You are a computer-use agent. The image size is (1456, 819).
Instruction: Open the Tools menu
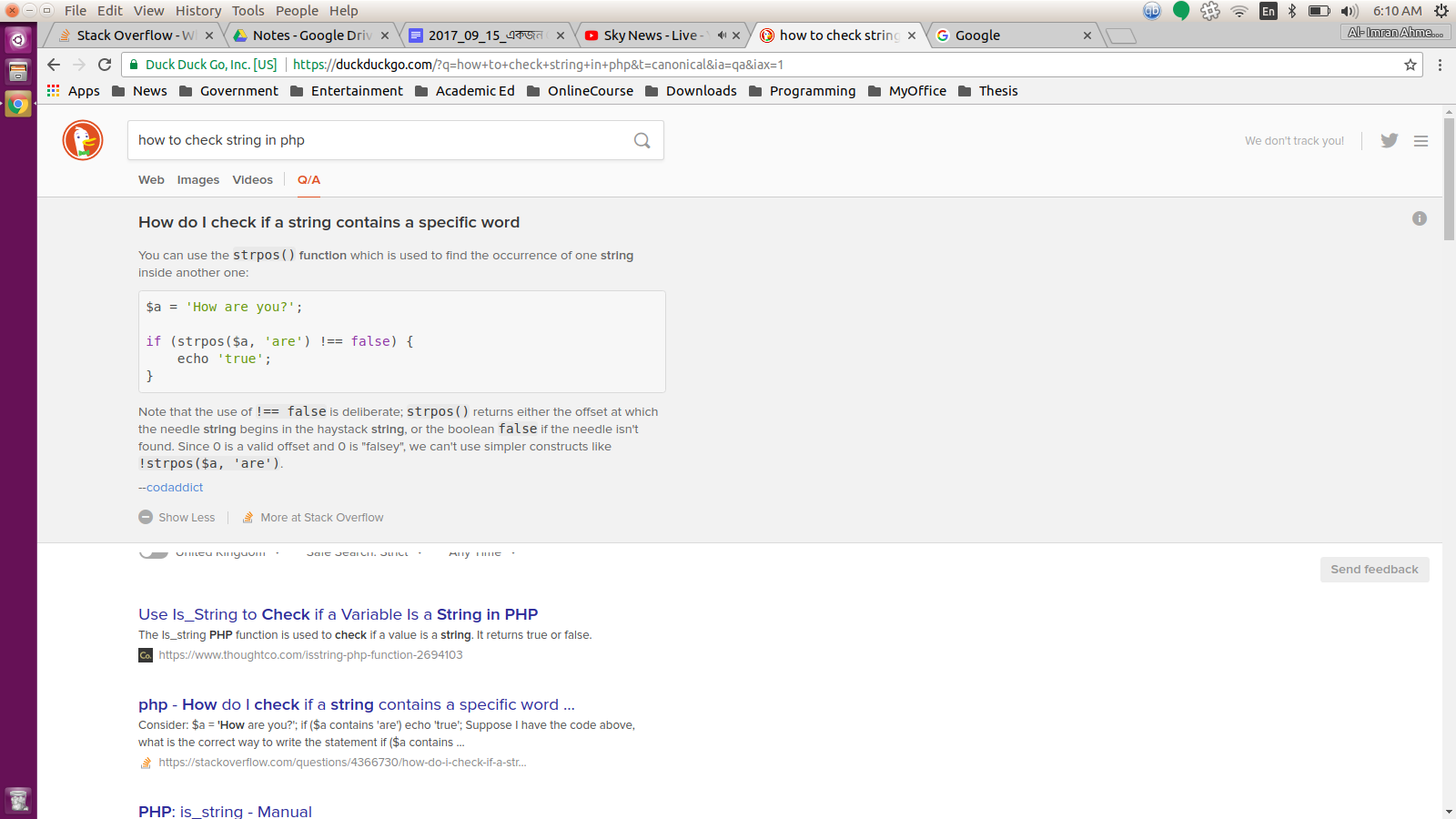[x=248, y=11]
